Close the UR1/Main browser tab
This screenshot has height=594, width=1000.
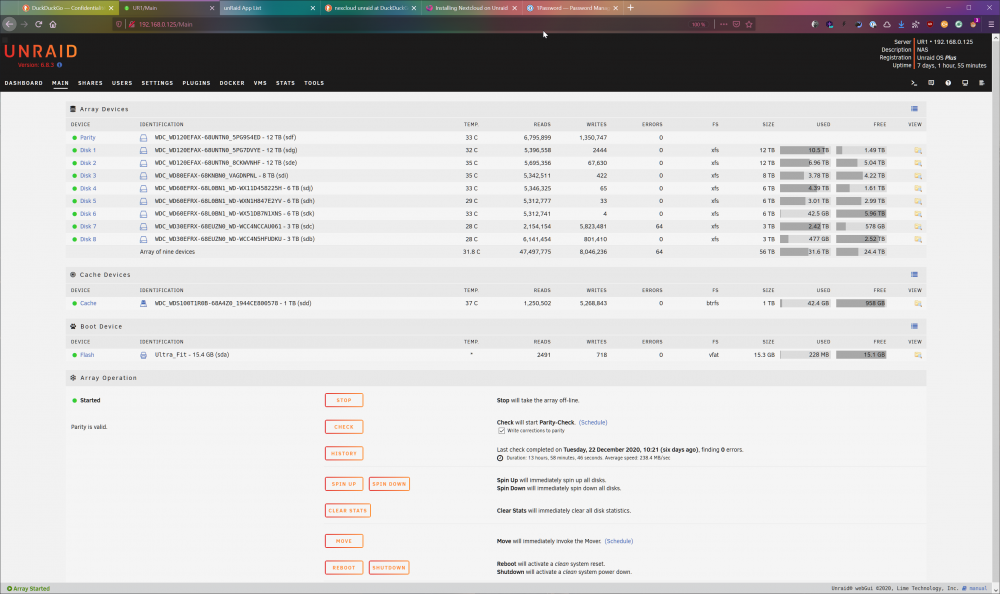click(212, 8)
